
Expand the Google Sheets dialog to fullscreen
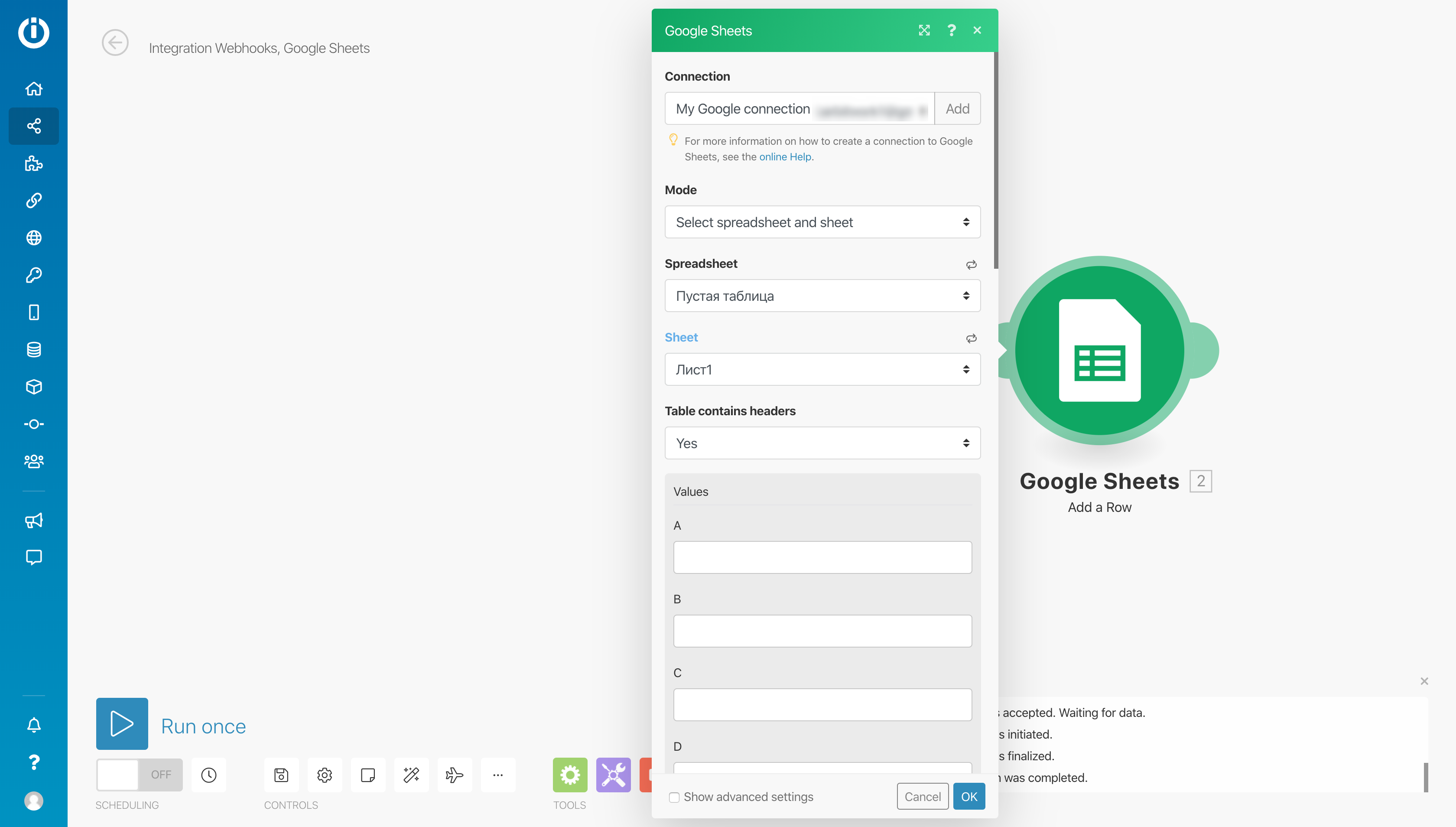pos(924,30)
